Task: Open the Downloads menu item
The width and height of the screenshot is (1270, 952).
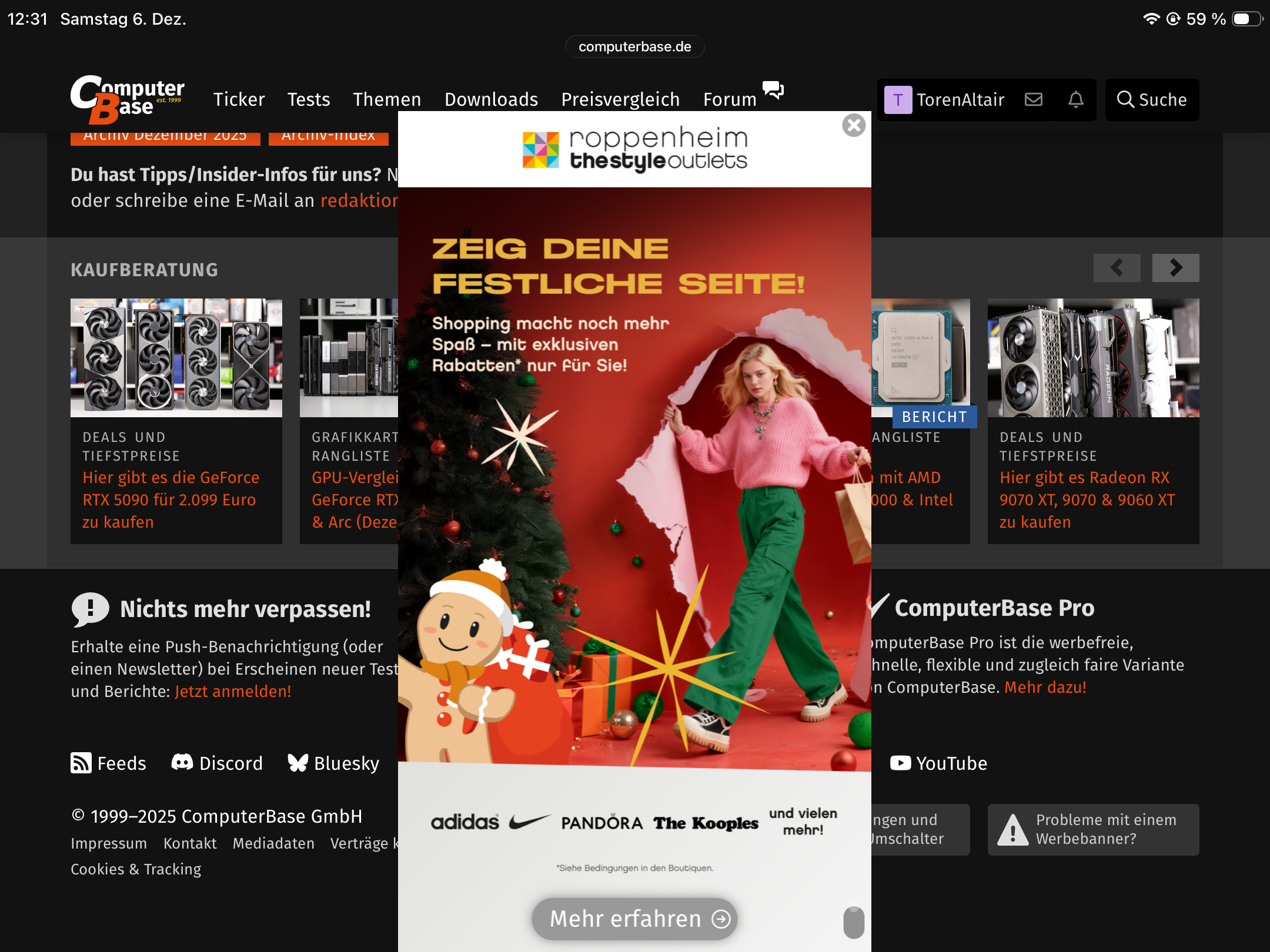Action: coord(491,99)
